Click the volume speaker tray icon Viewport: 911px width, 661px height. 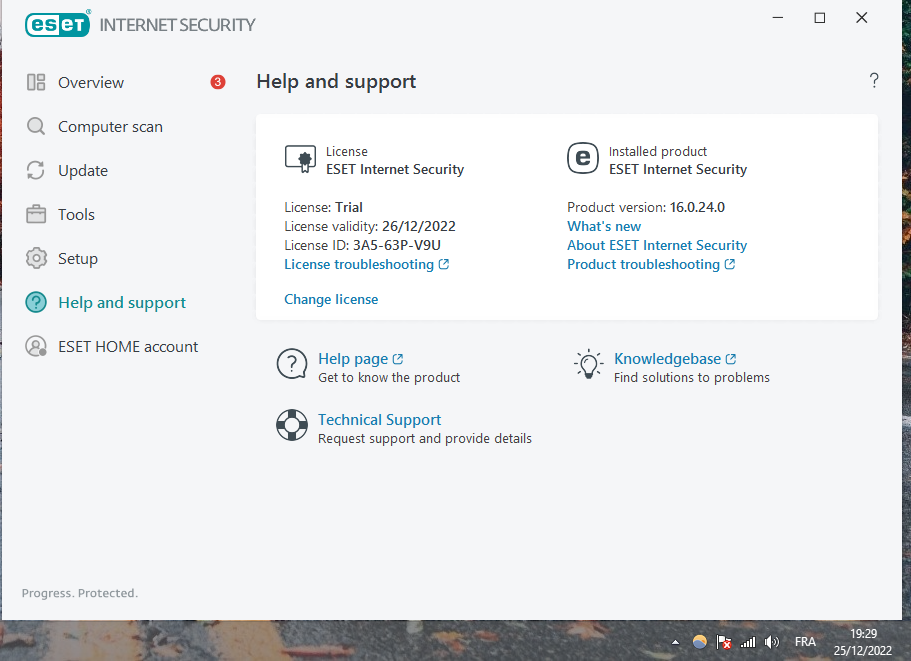point(772,642)
